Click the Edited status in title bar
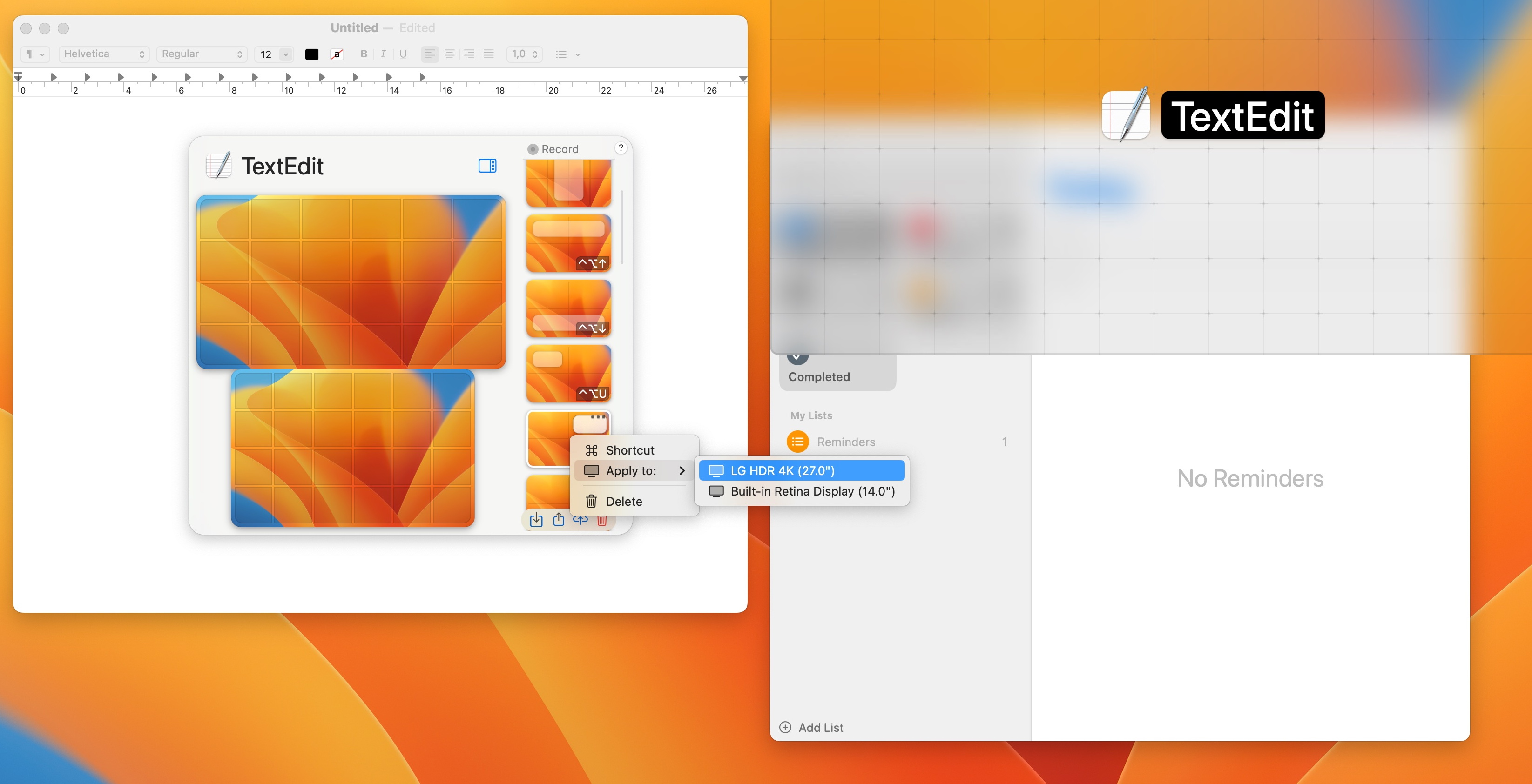Viewport: 1532px width, 784px height. [x=417, y=28]
